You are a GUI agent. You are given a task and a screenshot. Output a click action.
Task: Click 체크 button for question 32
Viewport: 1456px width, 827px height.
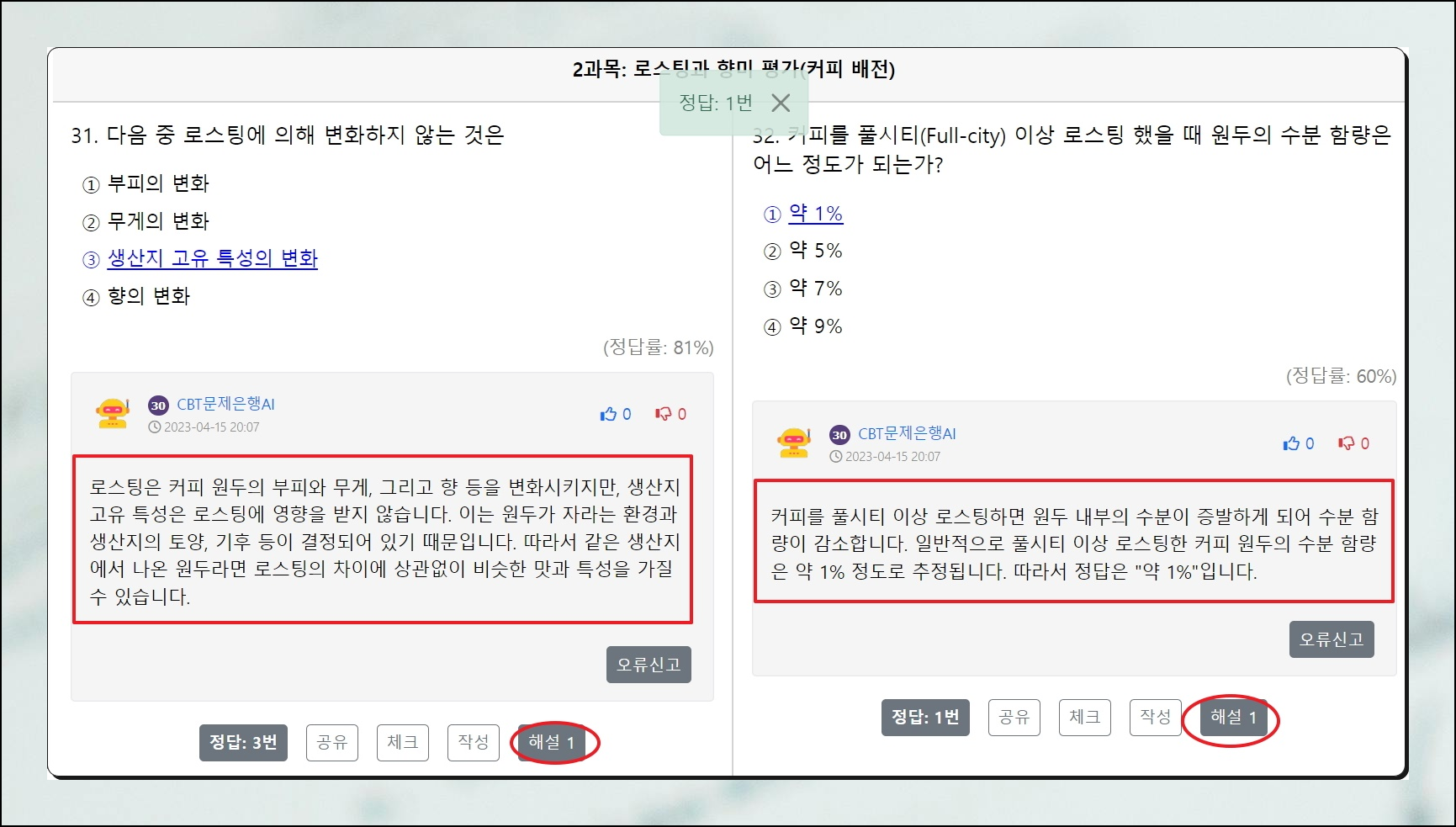[x=1085, y=718]
